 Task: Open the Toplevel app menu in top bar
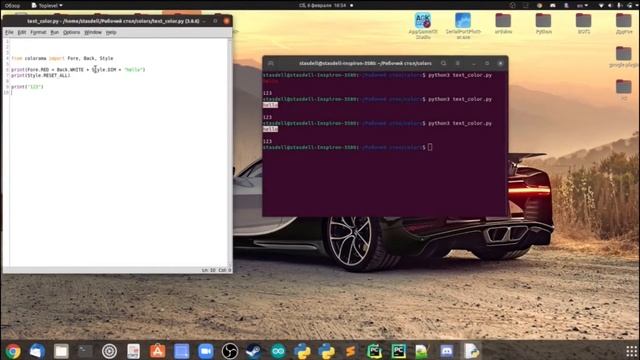point(47,5)
